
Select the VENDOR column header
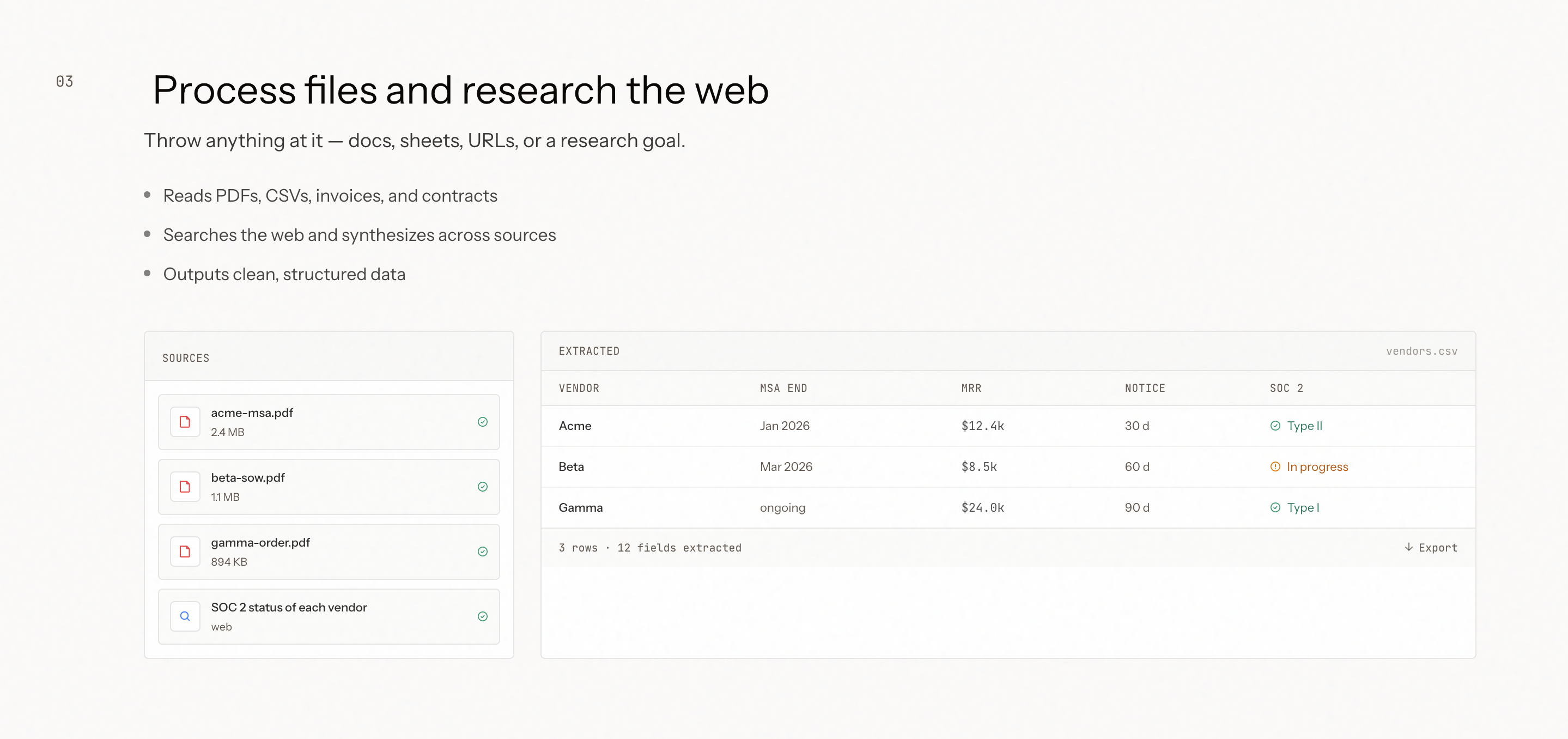[x=579, y=389]
